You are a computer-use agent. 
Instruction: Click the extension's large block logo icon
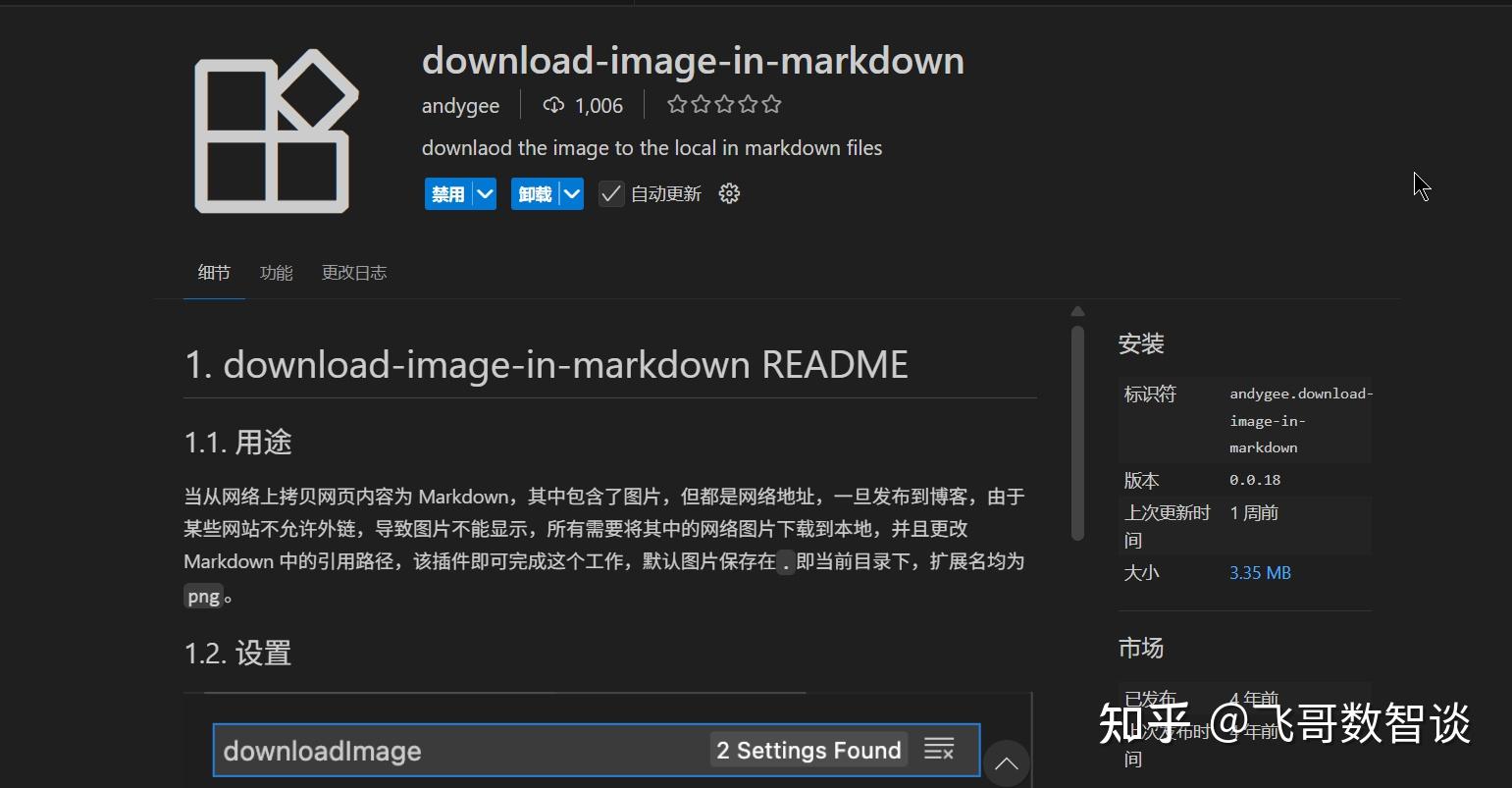[277, 131]
